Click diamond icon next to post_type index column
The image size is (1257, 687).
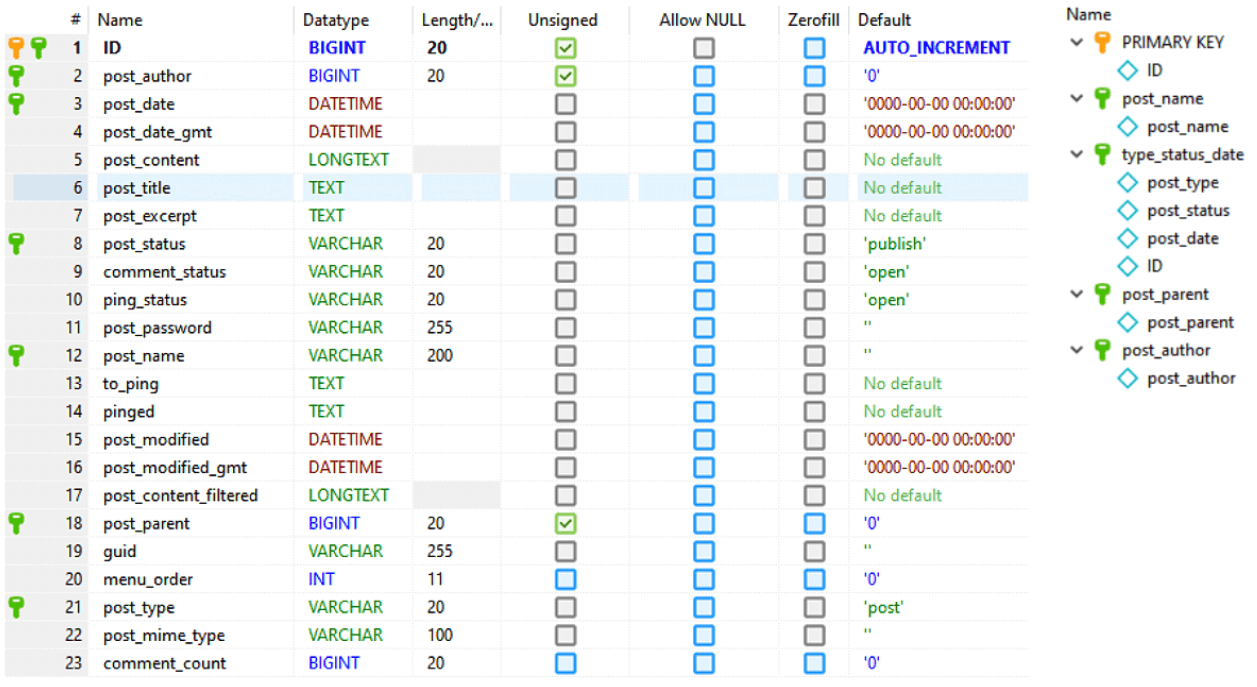click(1128, 182)
